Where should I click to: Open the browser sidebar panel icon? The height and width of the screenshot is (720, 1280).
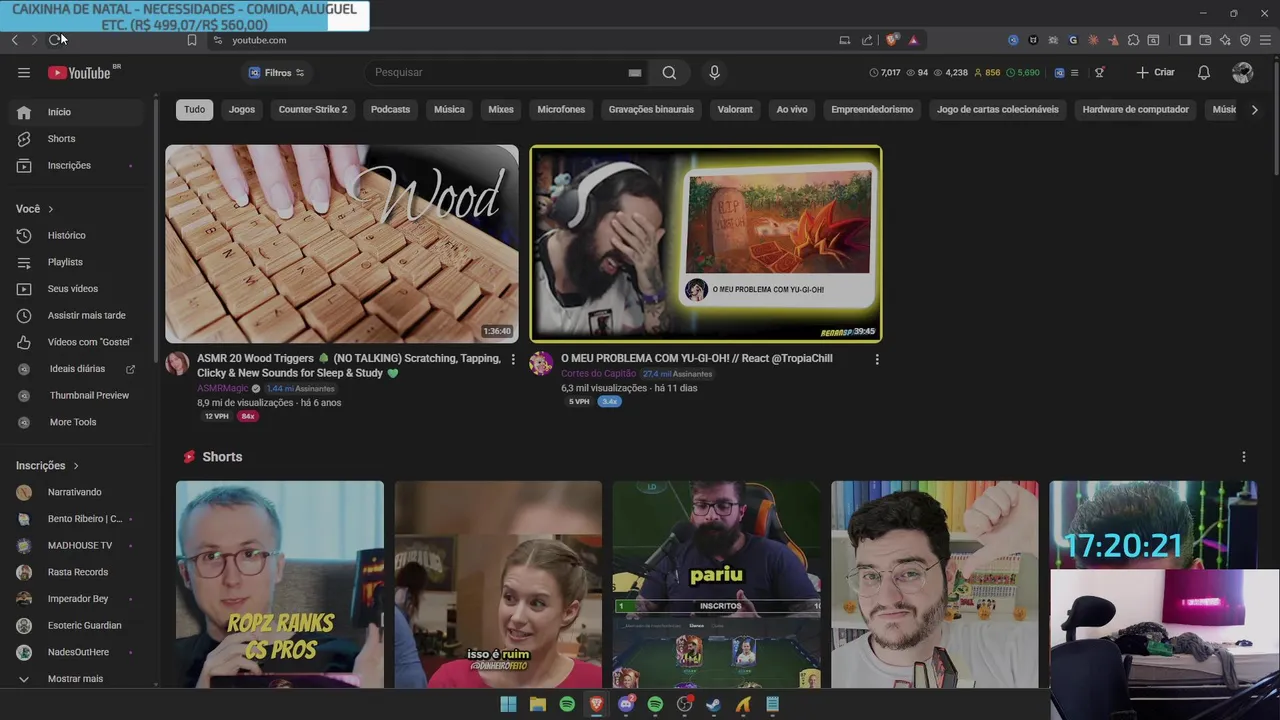pyautogui.click(x=1185, y=40)
